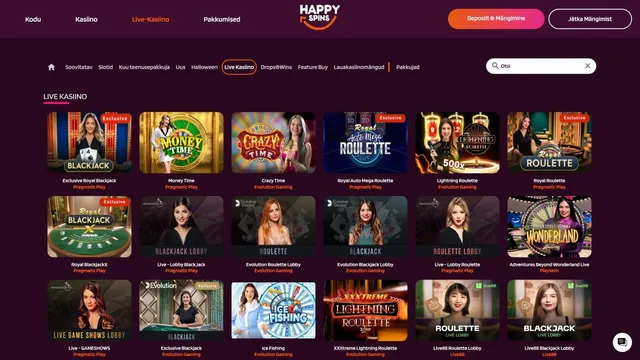Image resolution: width=640 pixels, height=360 pixels.
Task: Open Adventures Beyond Wonderland Live tile
Action: click(x=549, y=227)
